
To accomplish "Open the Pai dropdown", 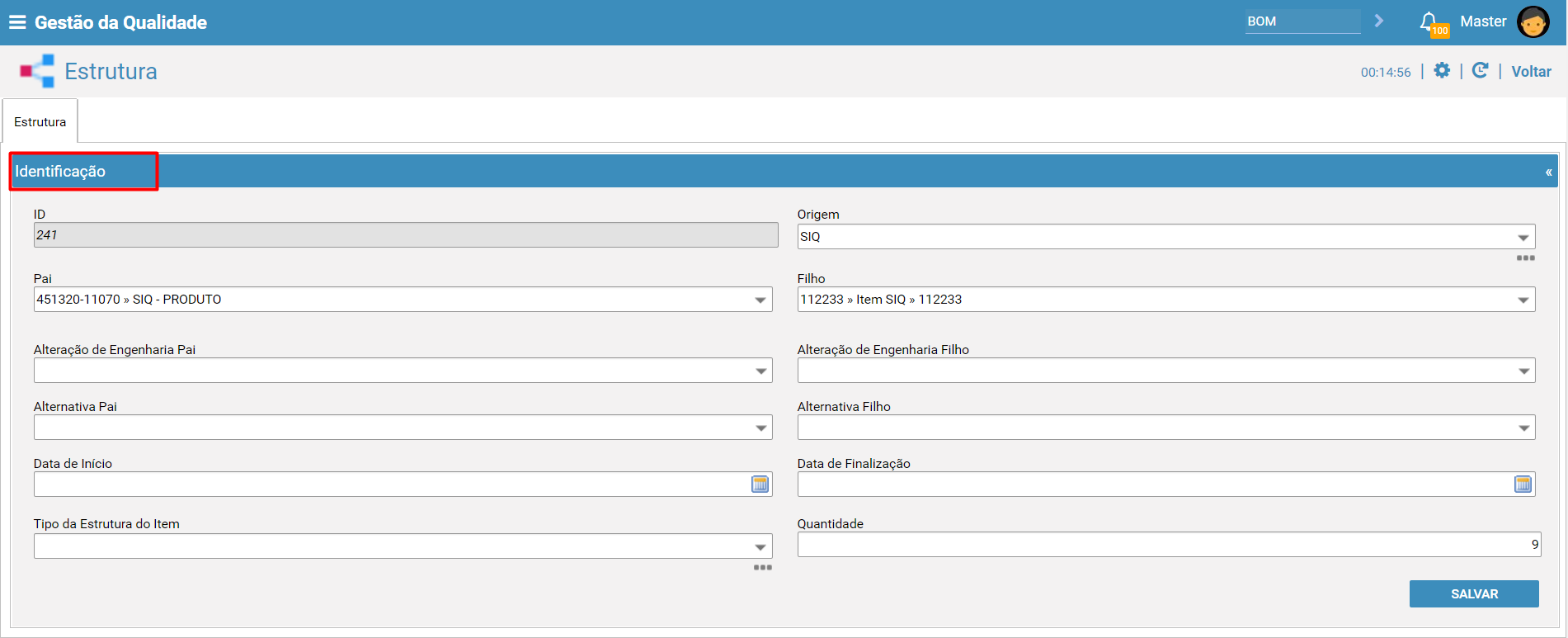I will [403, 300].
